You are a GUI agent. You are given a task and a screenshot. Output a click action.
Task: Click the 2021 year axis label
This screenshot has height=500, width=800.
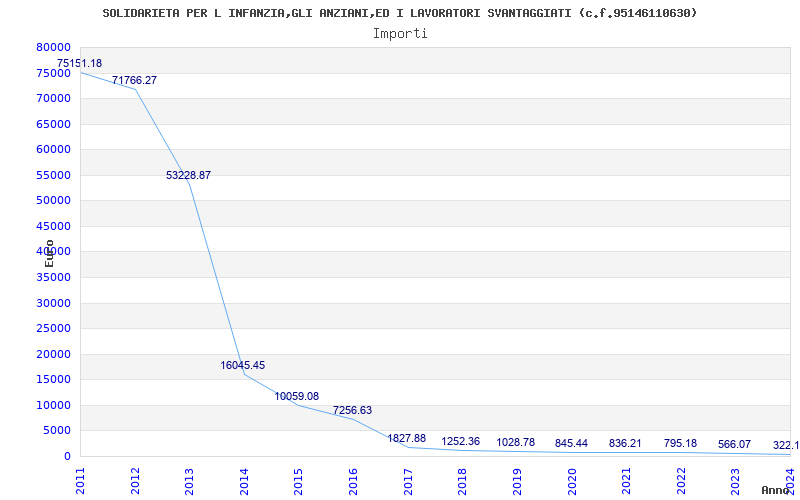pos(626,481)
